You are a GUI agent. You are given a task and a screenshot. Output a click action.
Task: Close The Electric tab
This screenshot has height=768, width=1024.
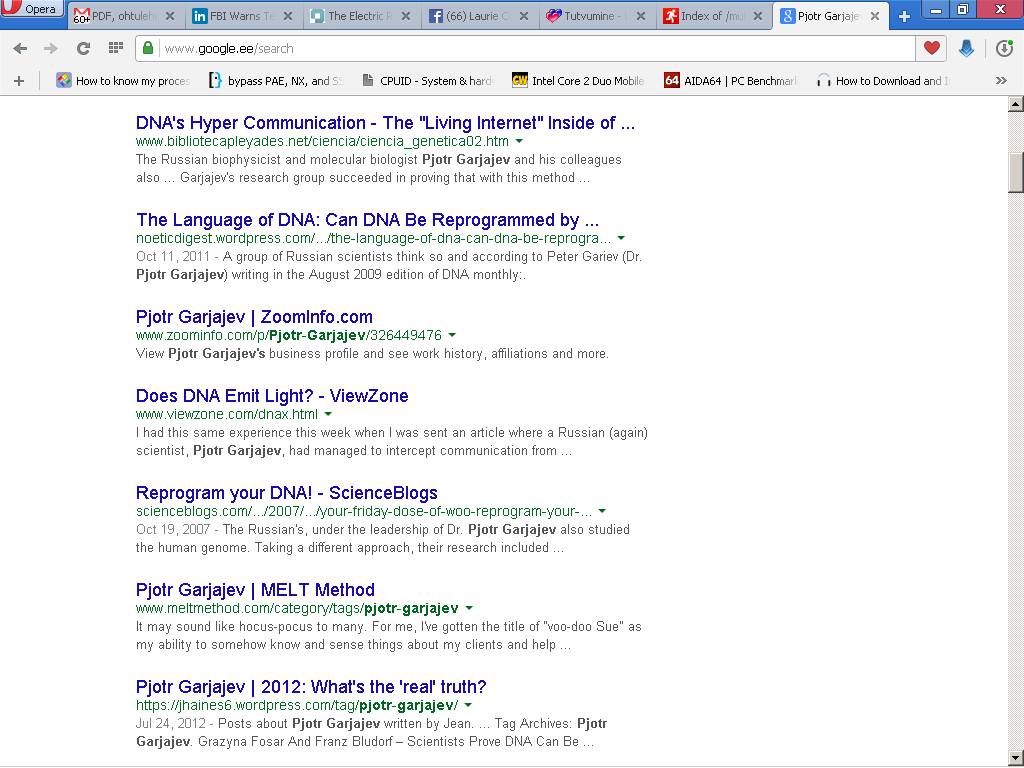pos(406,16)
